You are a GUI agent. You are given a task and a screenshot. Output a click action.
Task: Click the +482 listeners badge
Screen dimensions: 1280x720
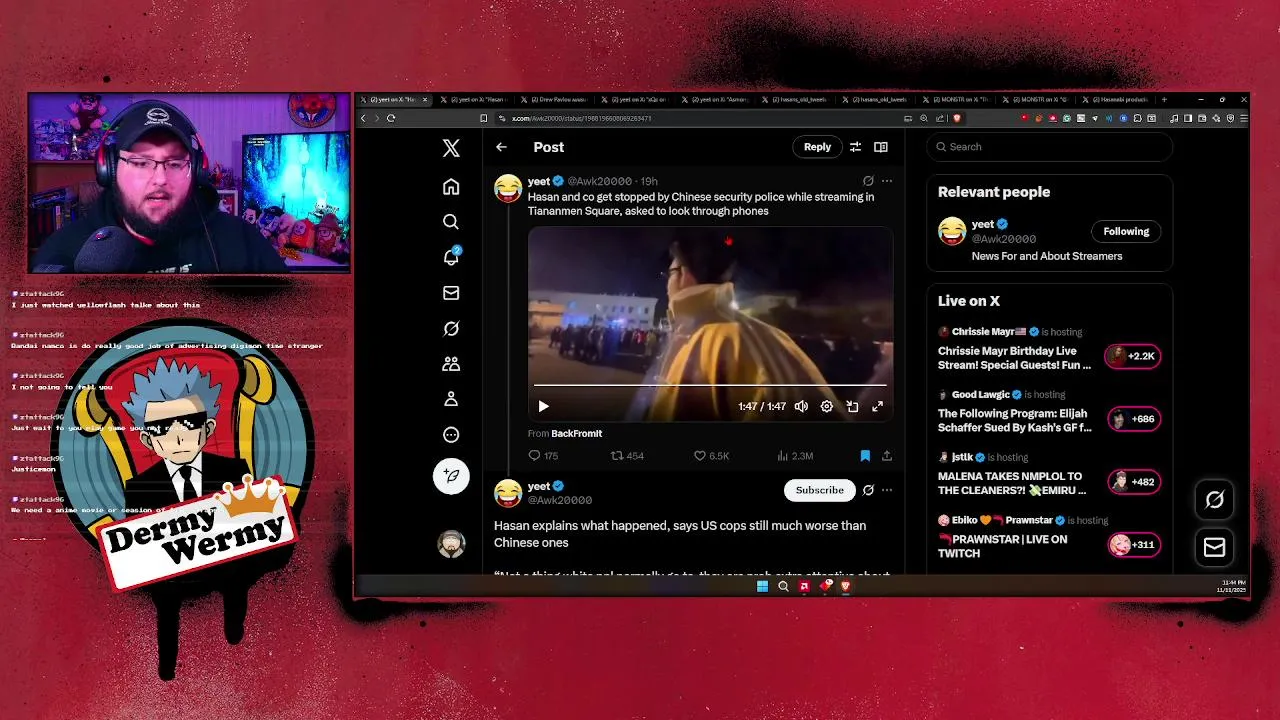[x=1132, y=482]
